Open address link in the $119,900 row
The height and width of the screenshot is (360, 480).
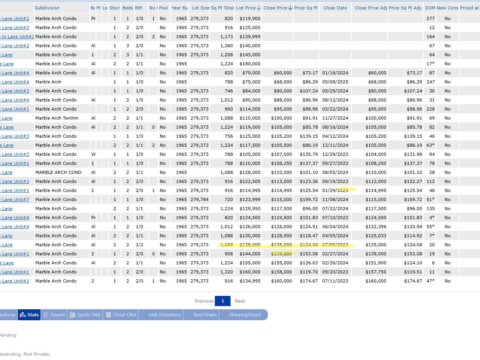click(15, 18)
